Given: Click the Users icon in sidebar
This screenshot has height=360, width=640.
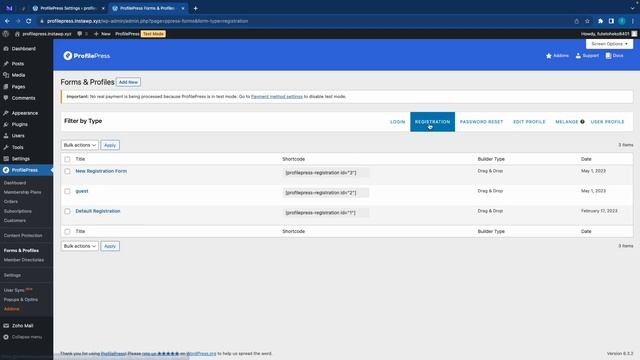Looking at the screenshot, I should [x=6, y=136].
